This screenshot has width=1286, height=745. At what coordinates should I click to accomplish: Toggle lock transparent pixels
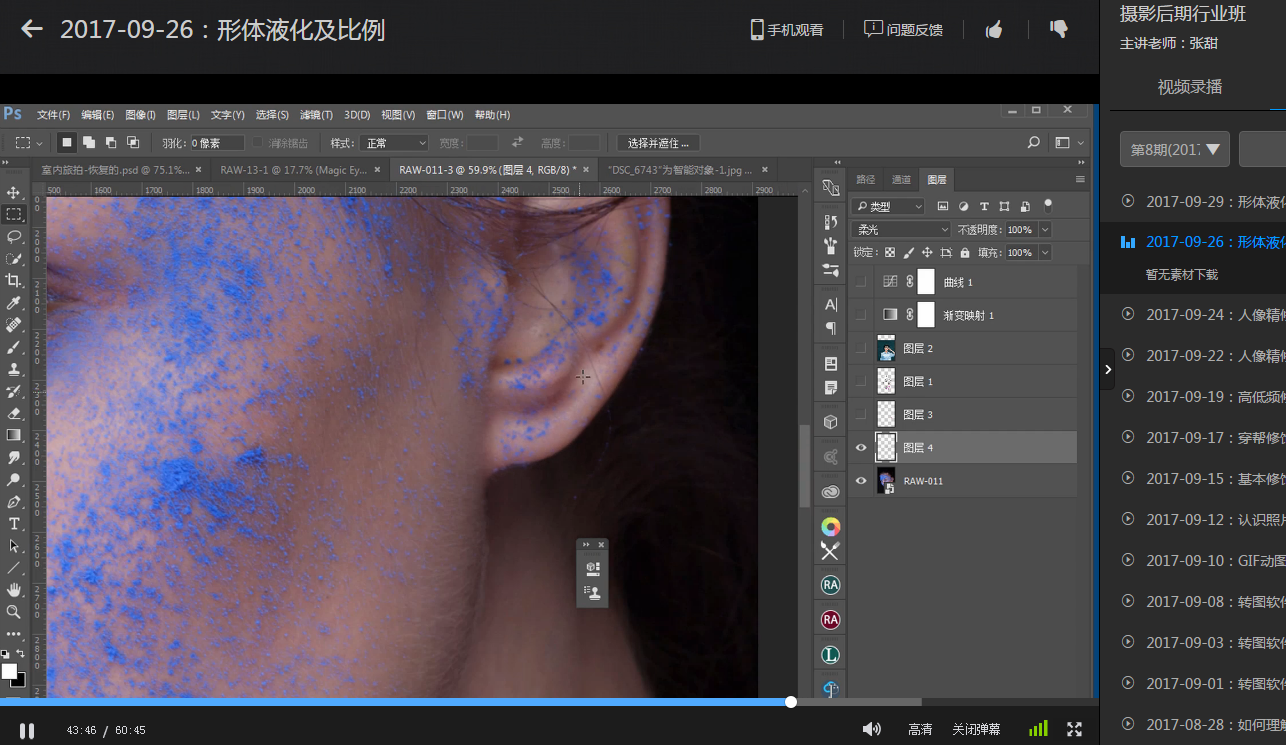(x=890, y=253)
